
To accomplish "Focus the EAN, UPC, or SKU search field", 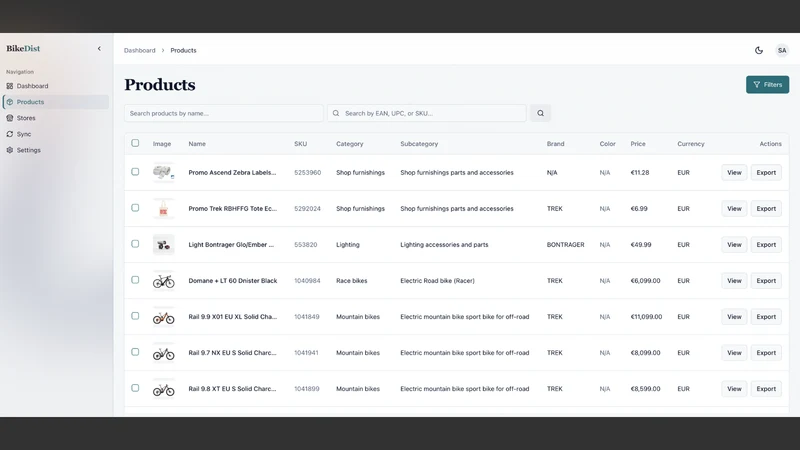I will pos(427,113).
